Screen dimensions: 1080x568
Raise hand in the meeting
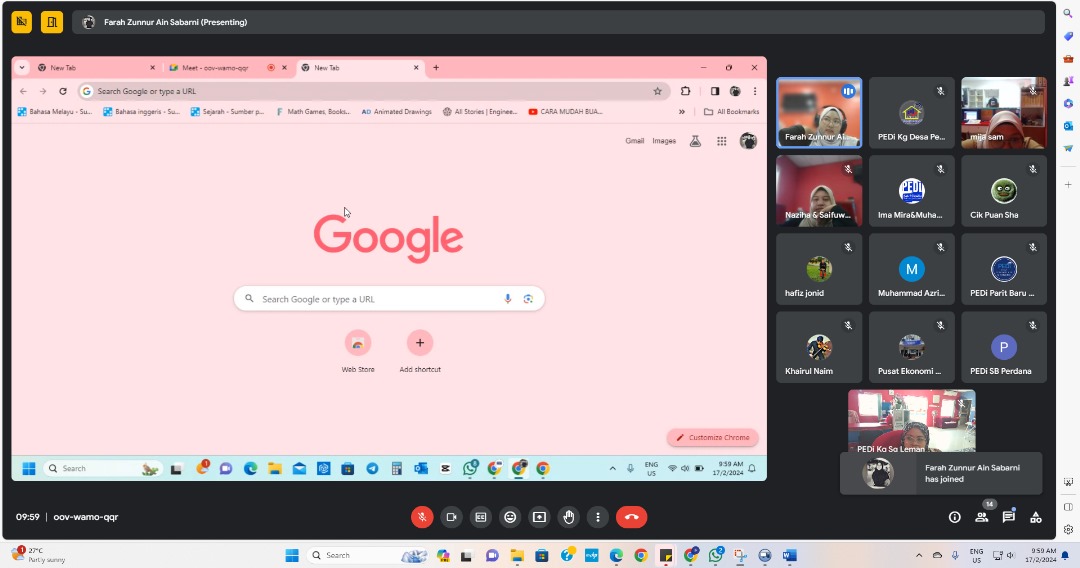(x=569, y=517)
